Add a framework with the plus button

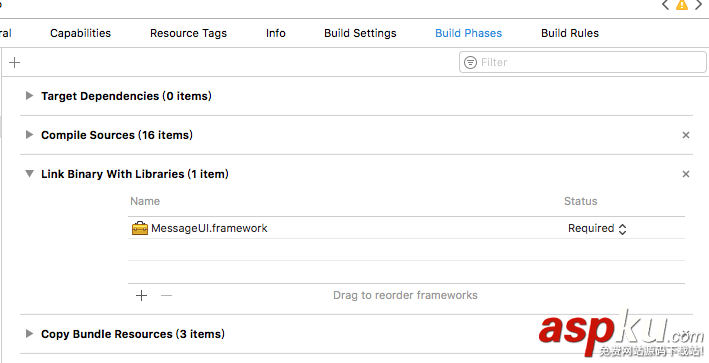[x=142, y=296]
